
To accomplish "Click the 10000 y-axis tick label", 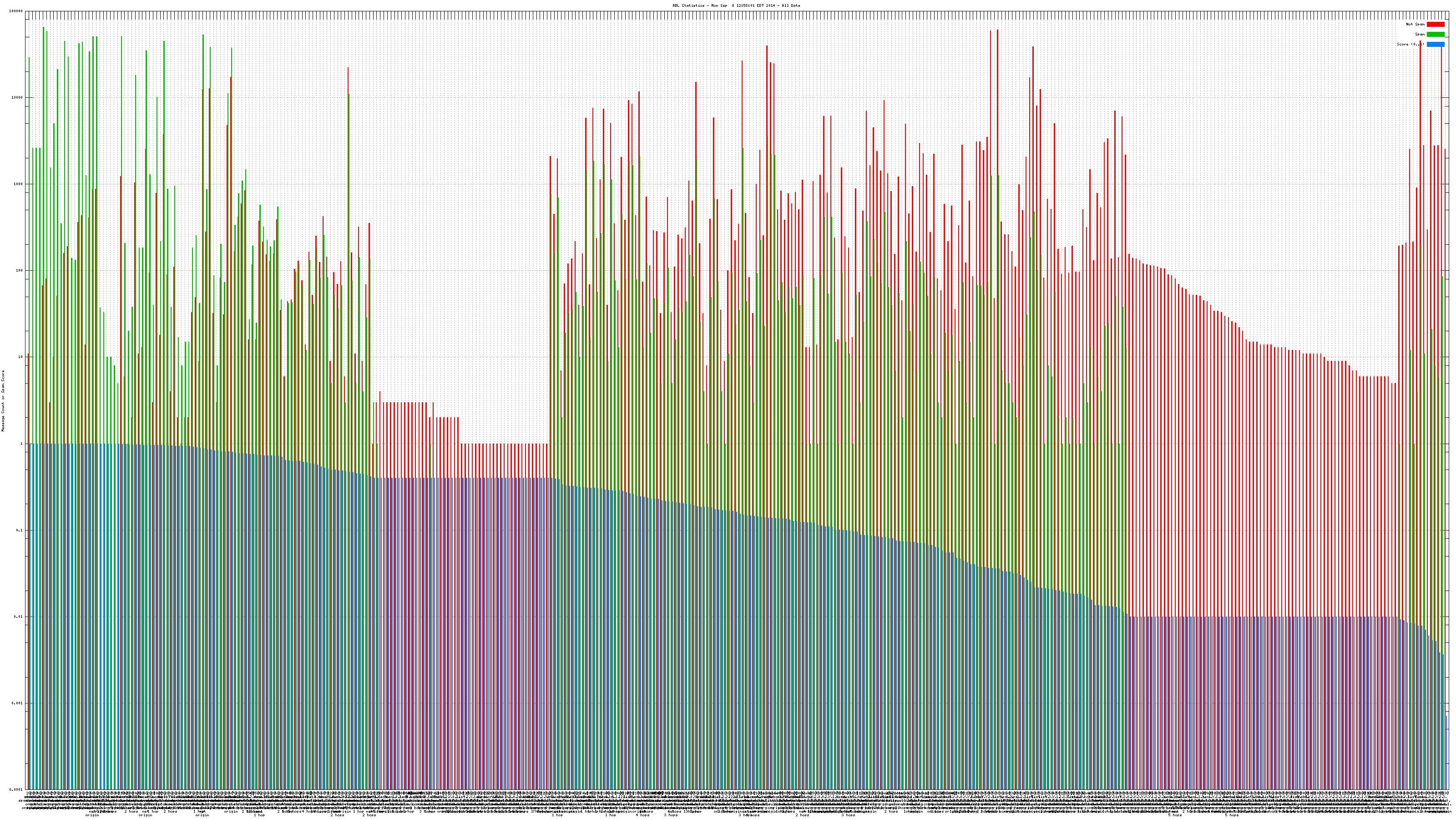I will (17, 98).
